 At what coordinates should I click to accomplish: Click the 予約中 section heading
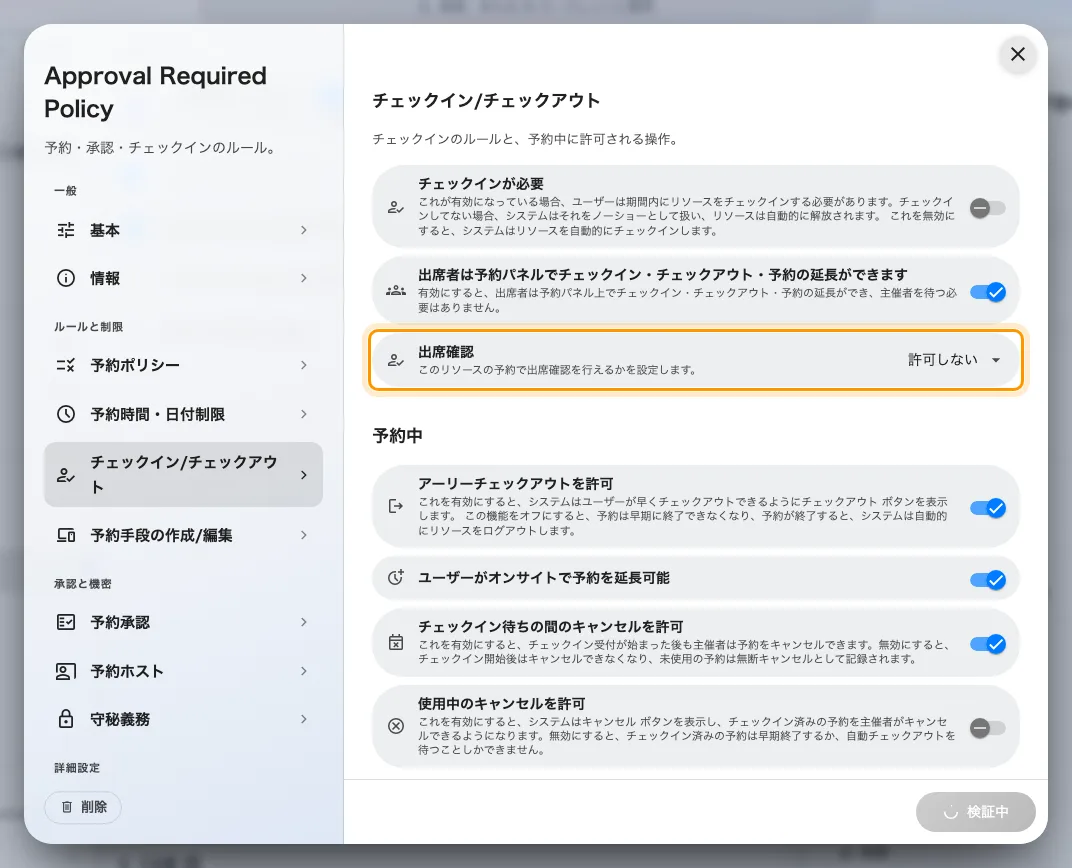[x=397, y=435]
